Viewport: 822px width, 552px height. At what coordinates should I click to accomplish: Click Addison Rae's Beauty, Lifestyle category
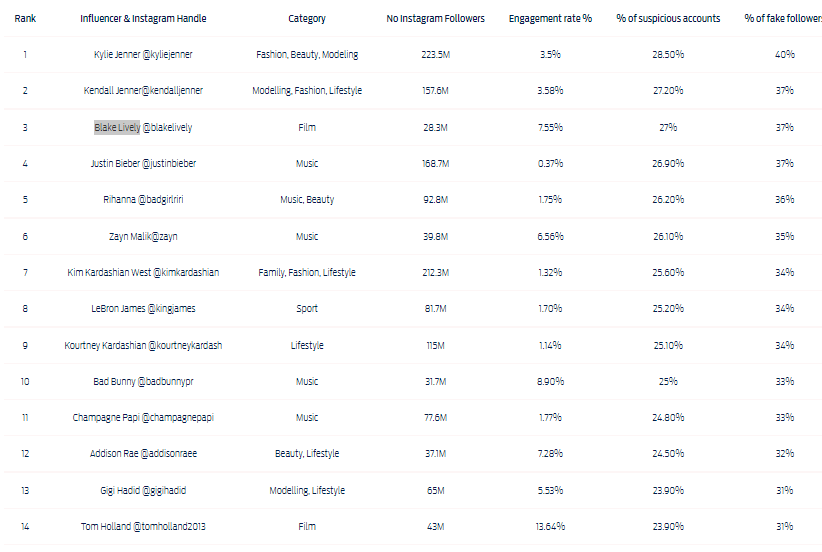tap(307, 454)
